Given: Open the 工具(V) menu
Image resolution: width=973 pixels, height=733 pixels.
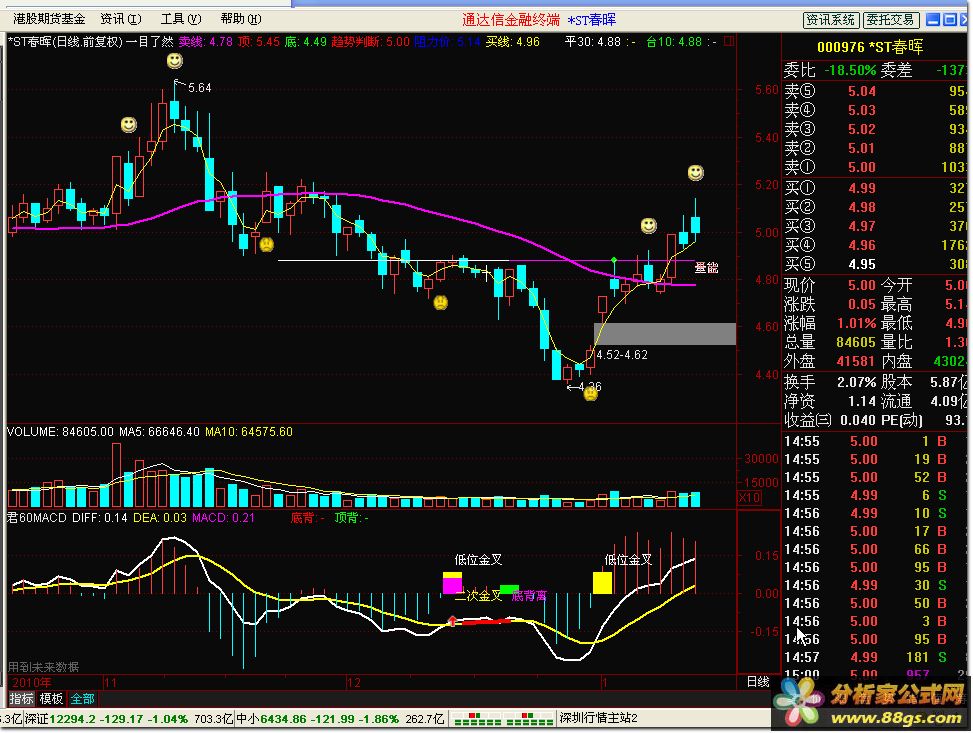Looking at the screenshot, I should (181, 19).
